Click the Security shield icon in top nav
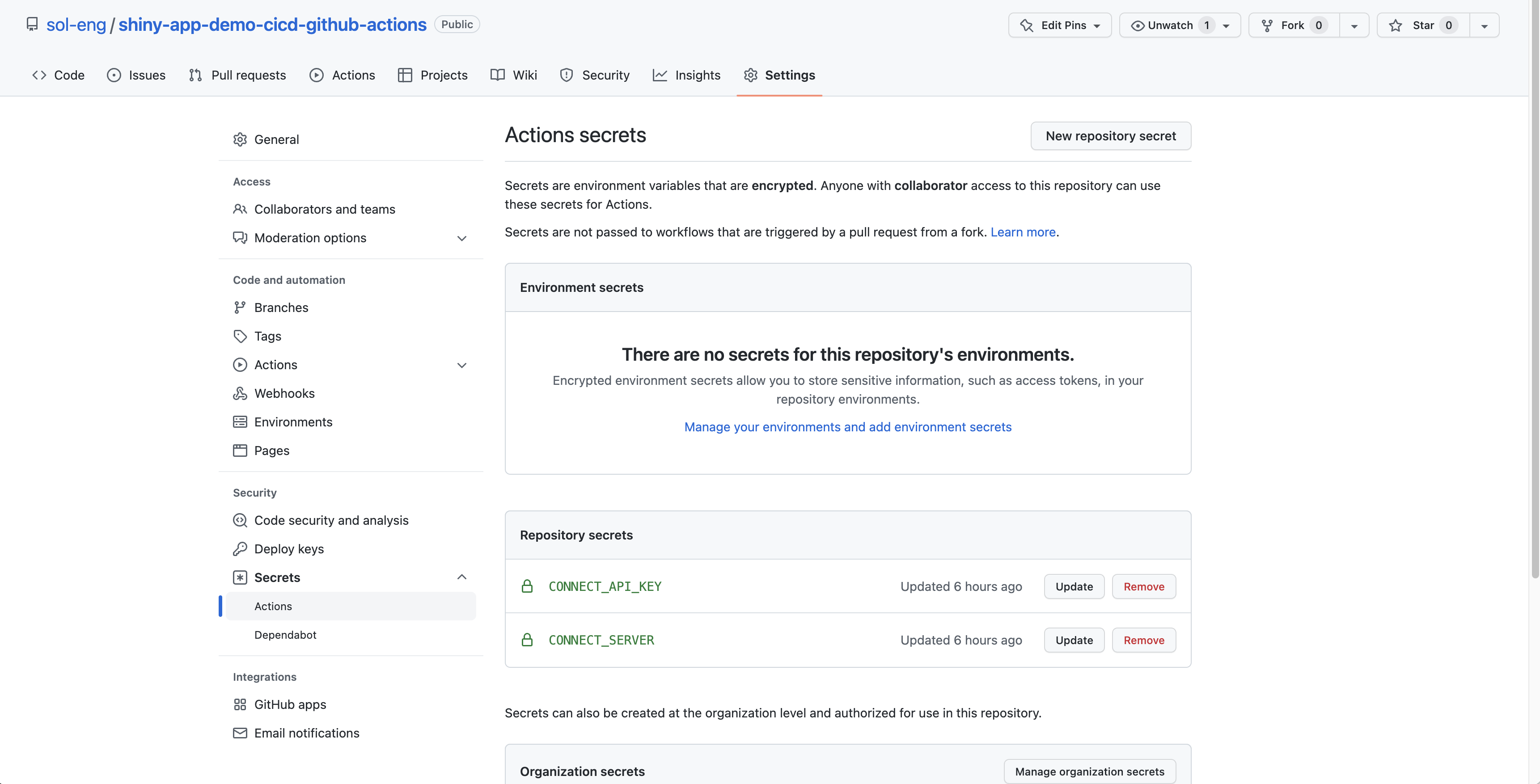Viewport: 1540px width, 784px height. pos(566,75)
